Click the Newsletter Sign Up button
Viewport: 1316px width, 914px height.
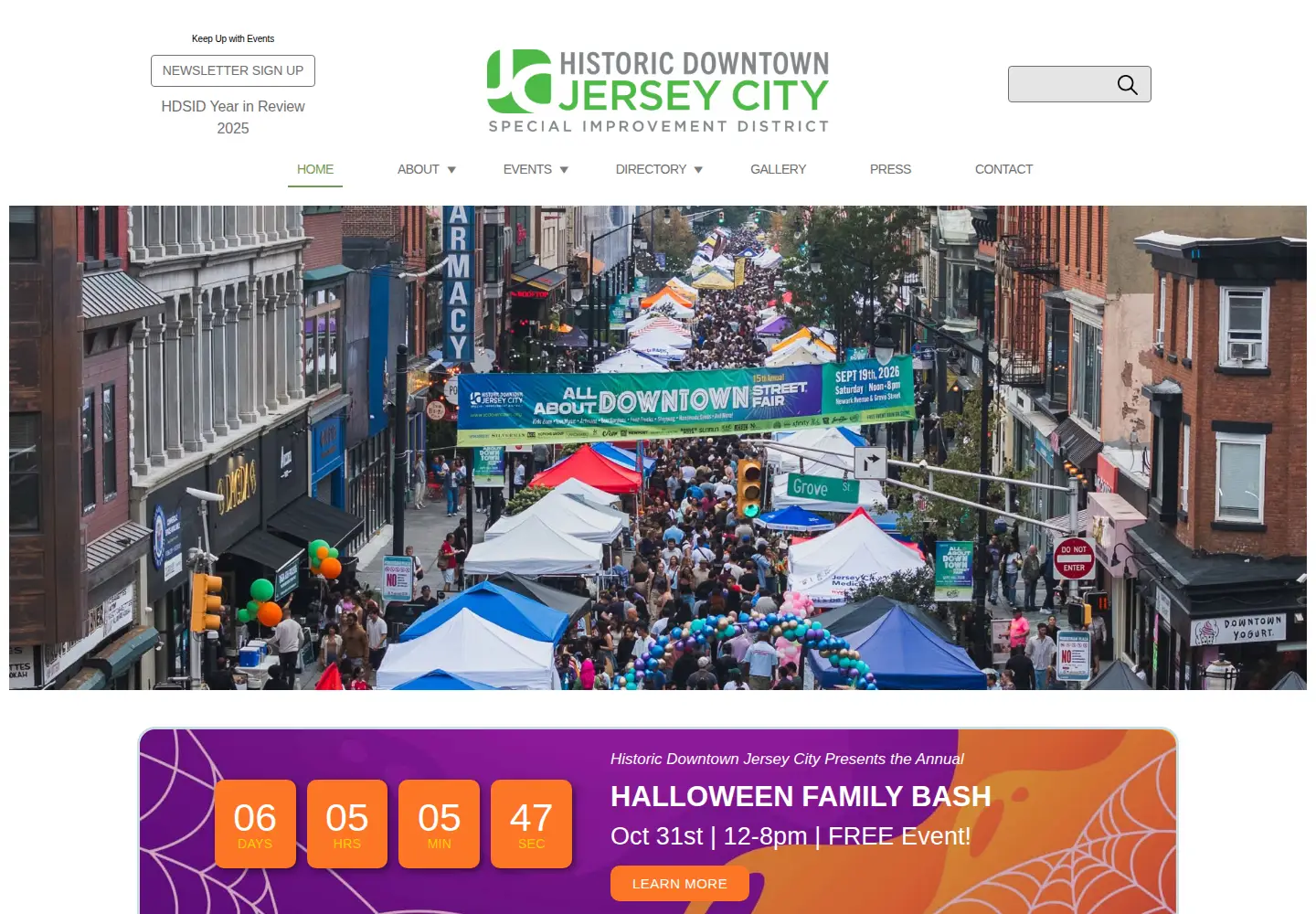click(233, 70)
